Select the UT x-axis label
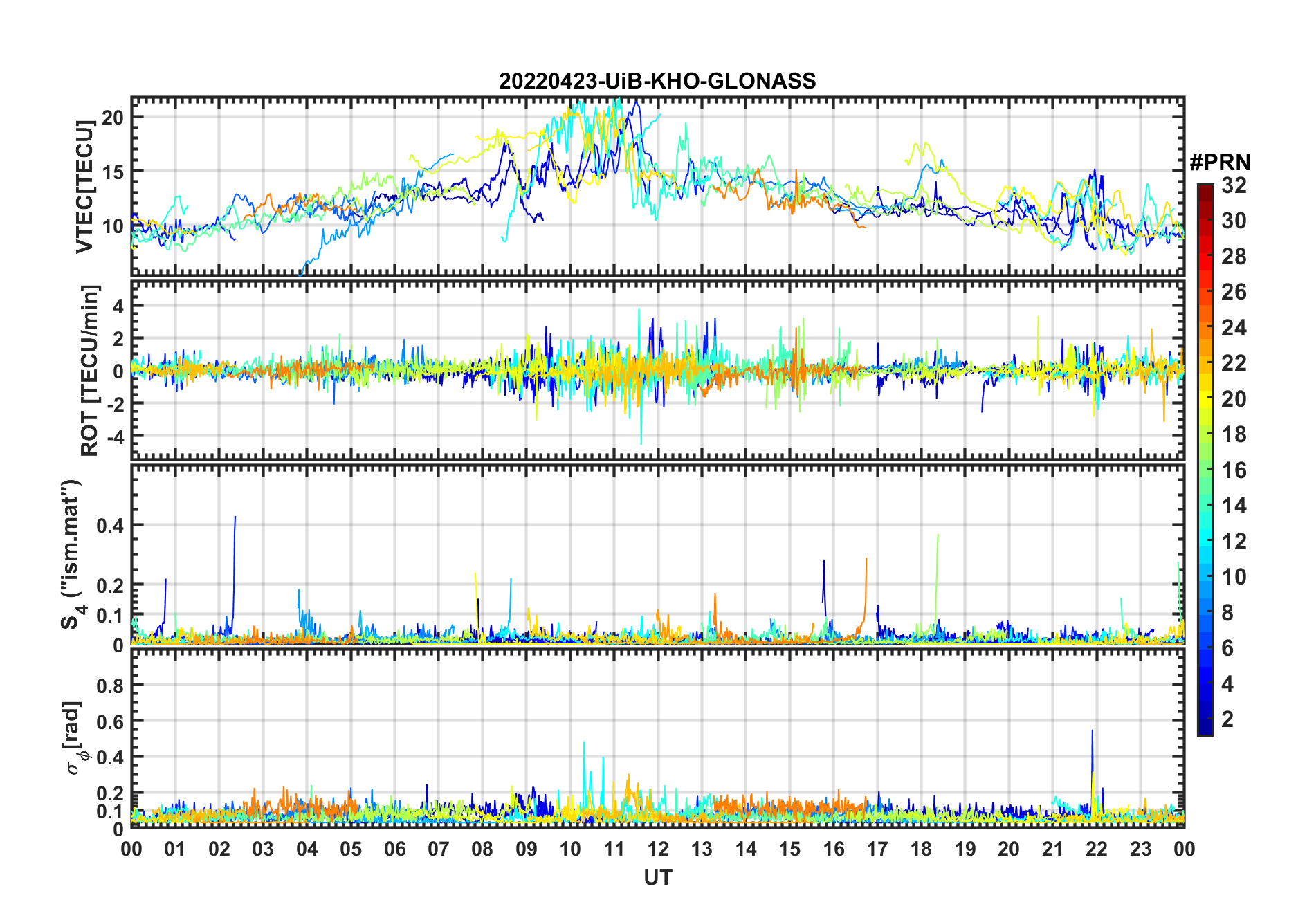 (x=657, y=877)
